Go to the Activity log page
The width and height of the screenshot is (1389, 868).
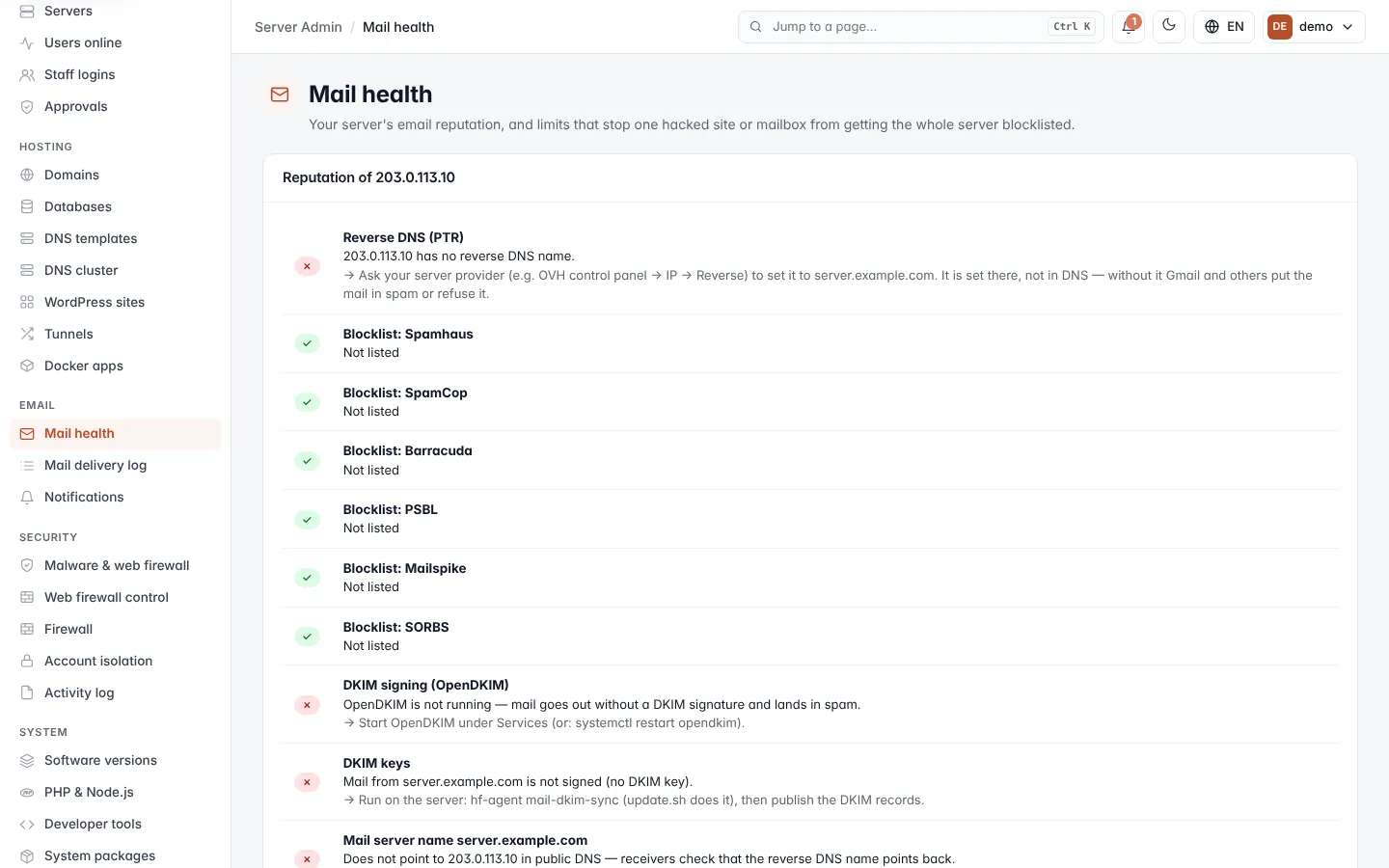tap(115, 692)
